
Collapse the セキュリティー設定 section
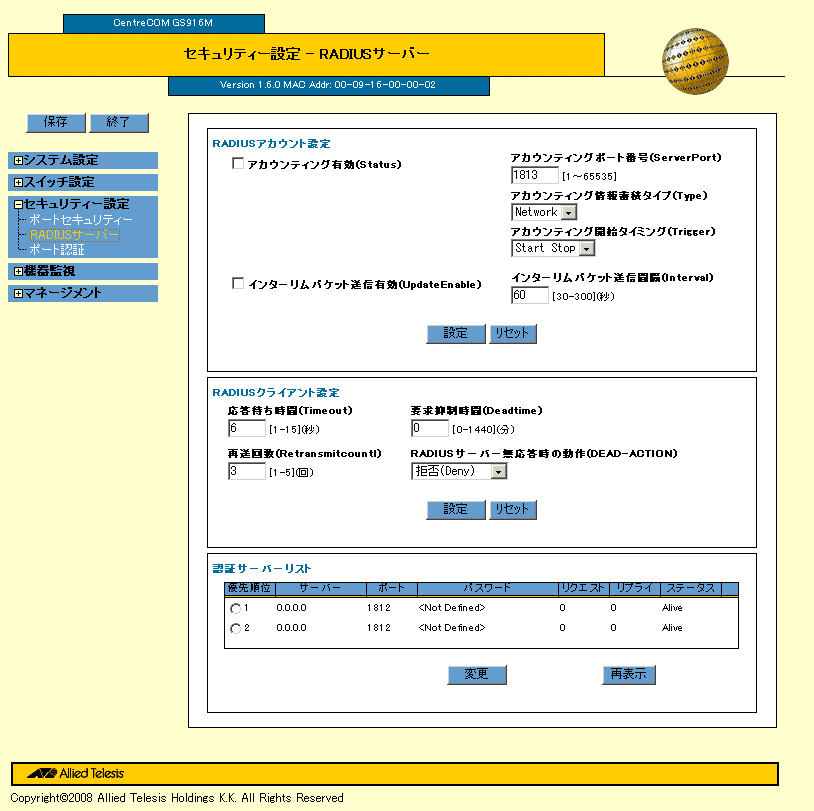pyautogui.click(x=18, y=205)
